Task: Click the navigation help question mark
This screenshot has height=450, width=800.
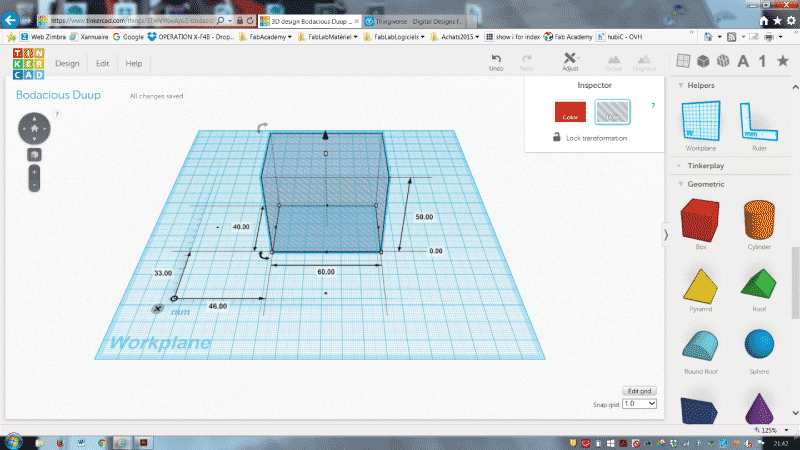Action: coord(57,114)
